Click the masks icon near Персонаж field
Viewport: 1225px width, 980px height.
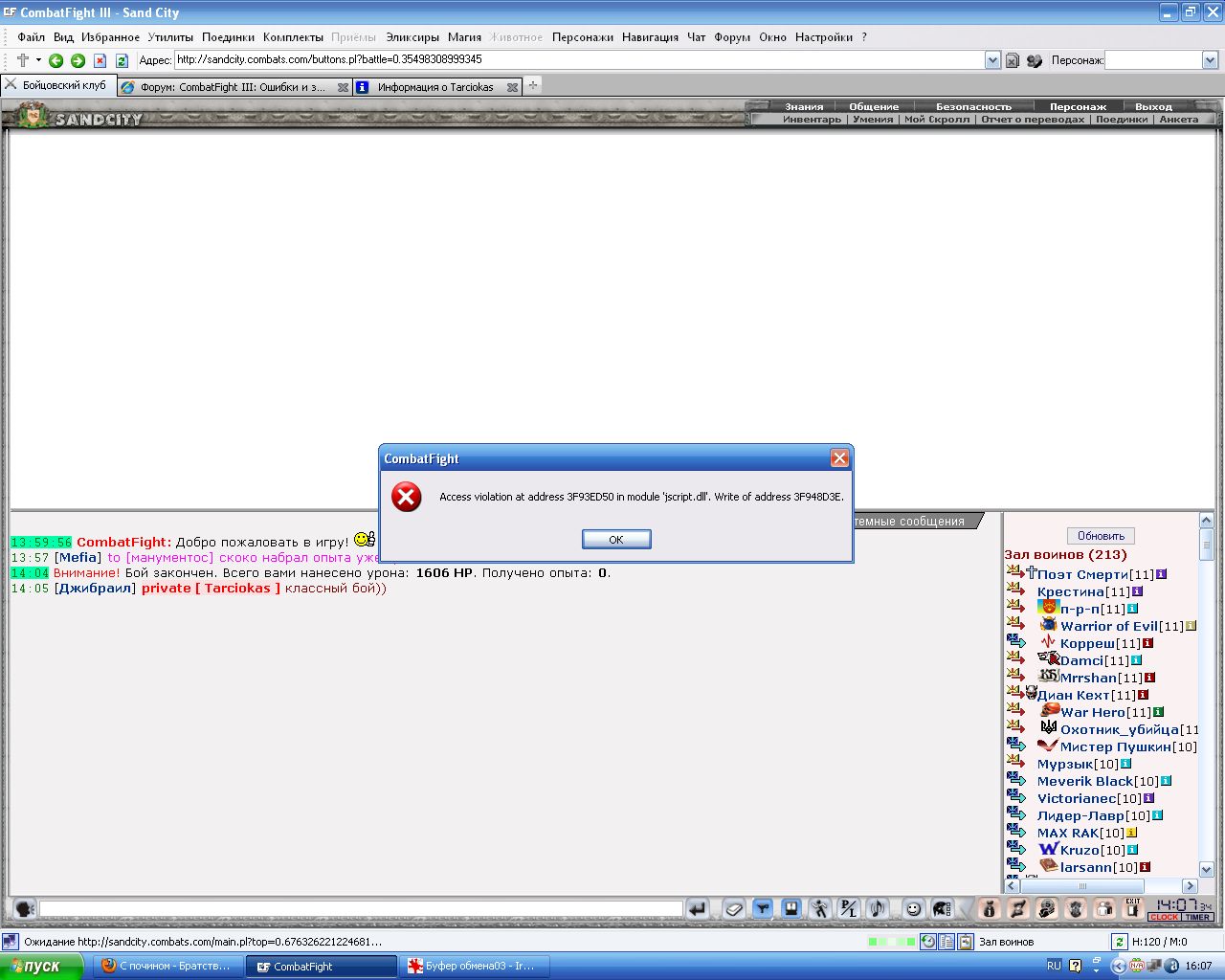tap(1034, 60)
